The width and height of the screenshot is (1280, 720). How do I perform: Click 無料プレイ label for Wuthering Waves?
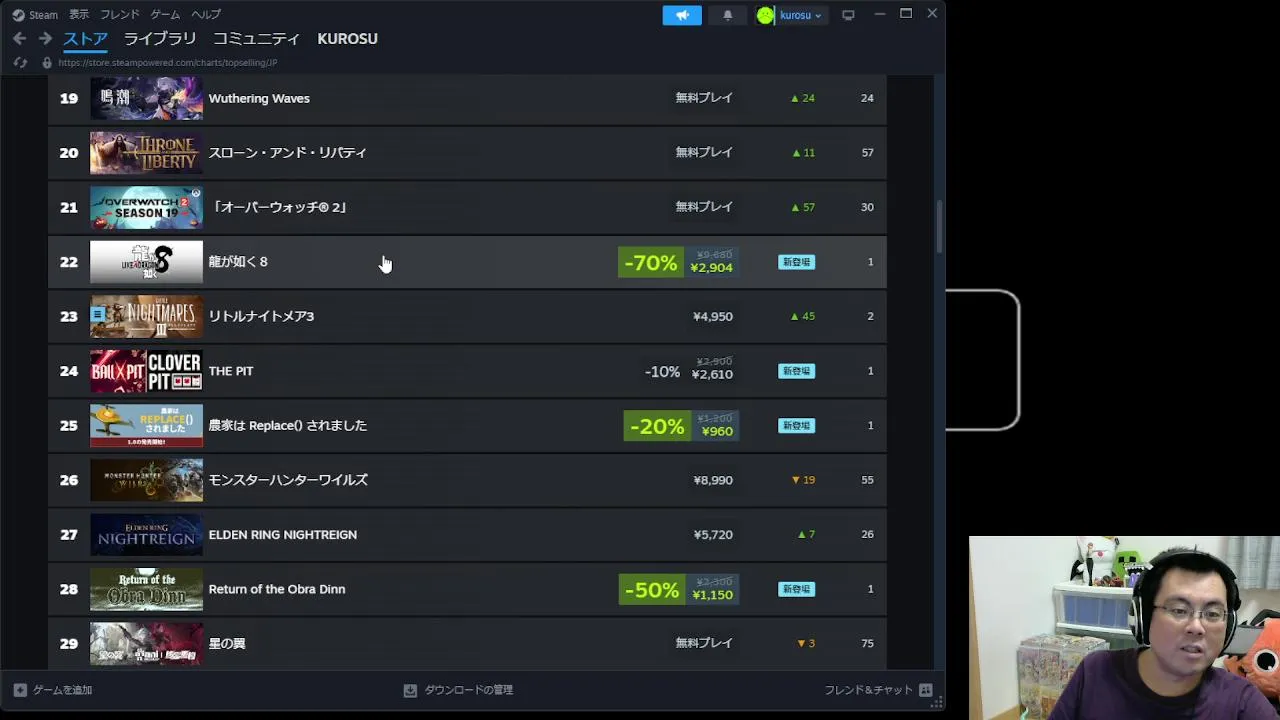click(x=704, y=98)
